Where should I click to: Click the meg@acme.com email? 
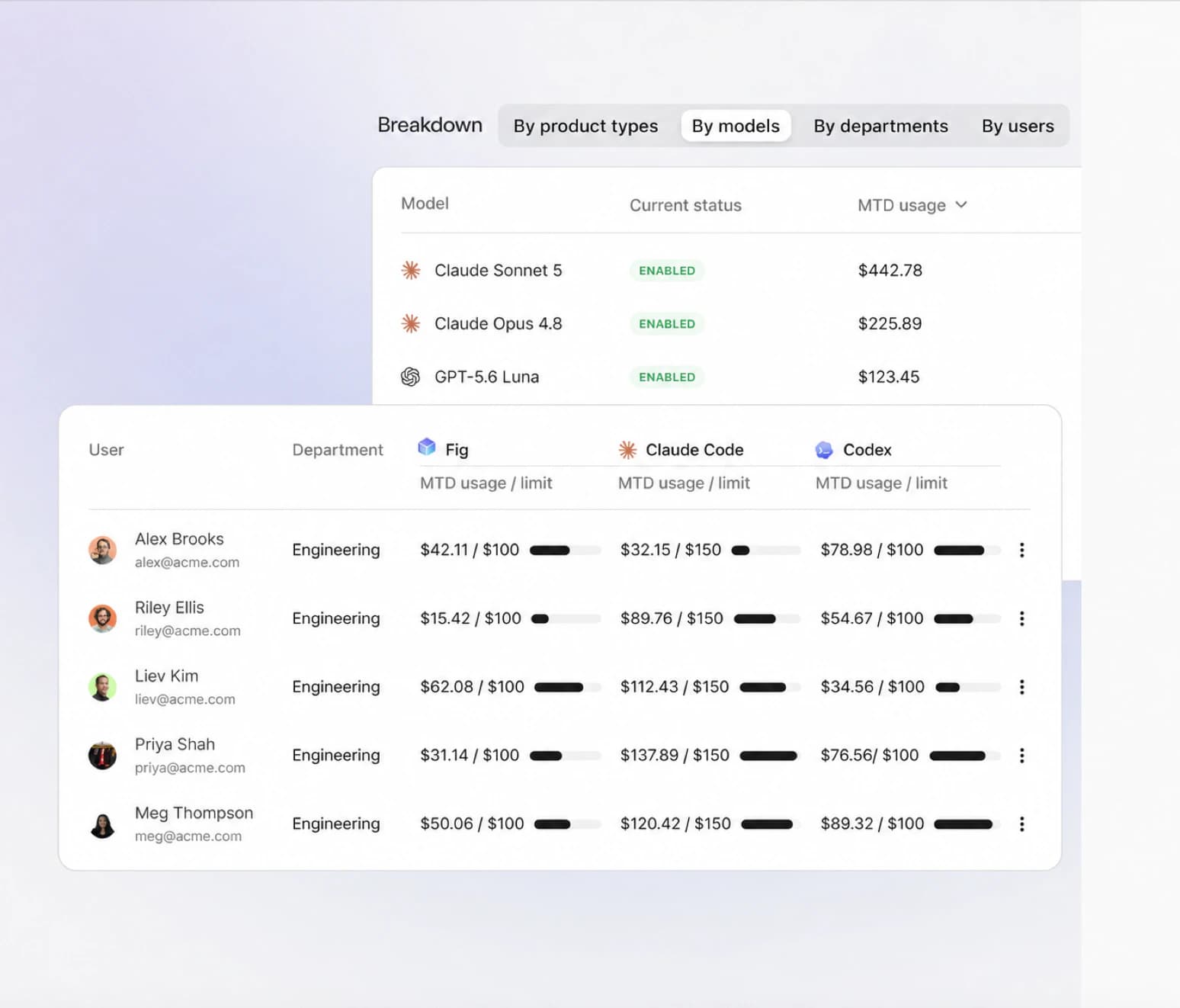pos(188,836)
